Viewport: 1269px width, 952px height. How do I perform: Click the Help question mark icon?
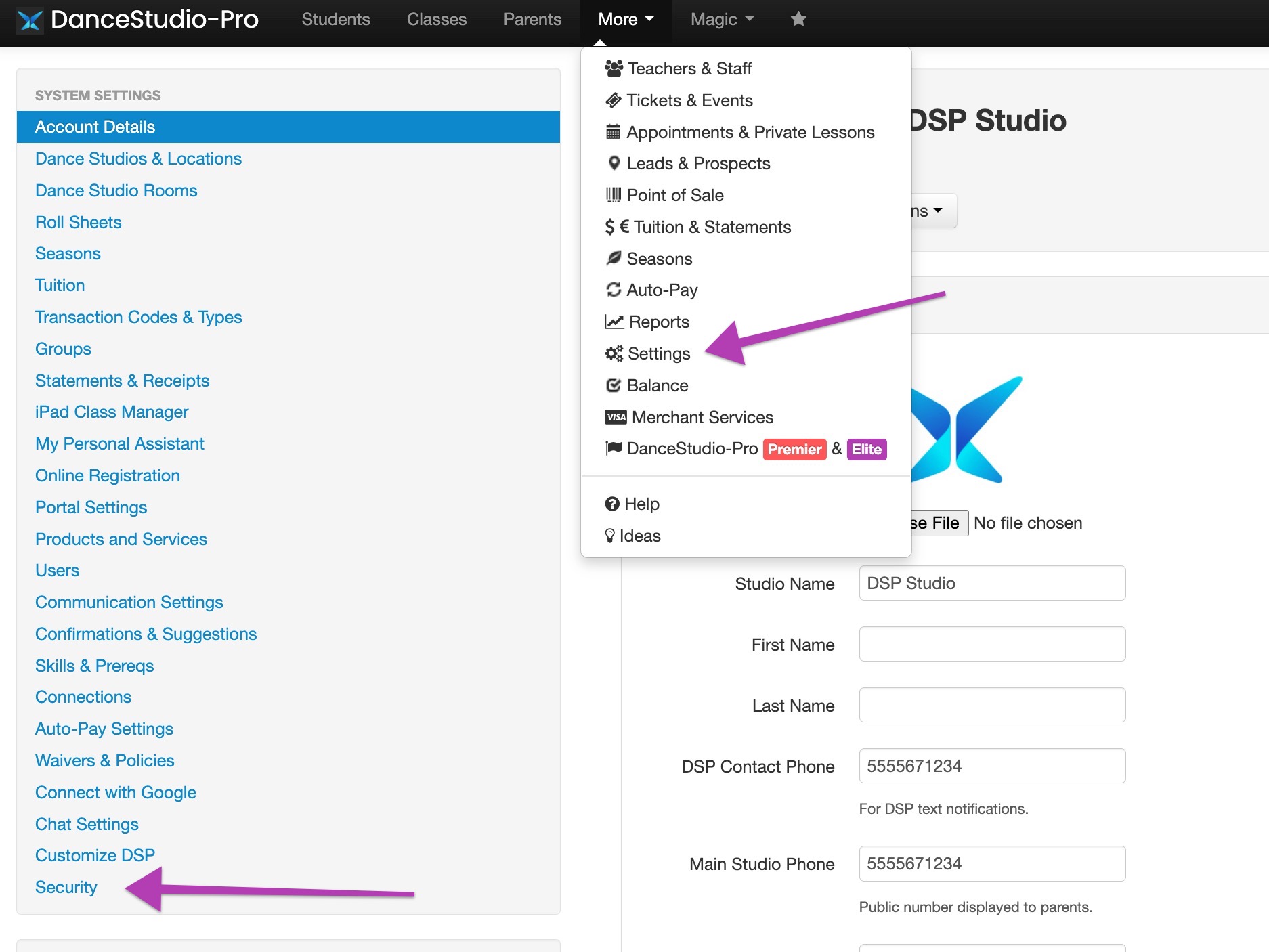click(612, 504)
